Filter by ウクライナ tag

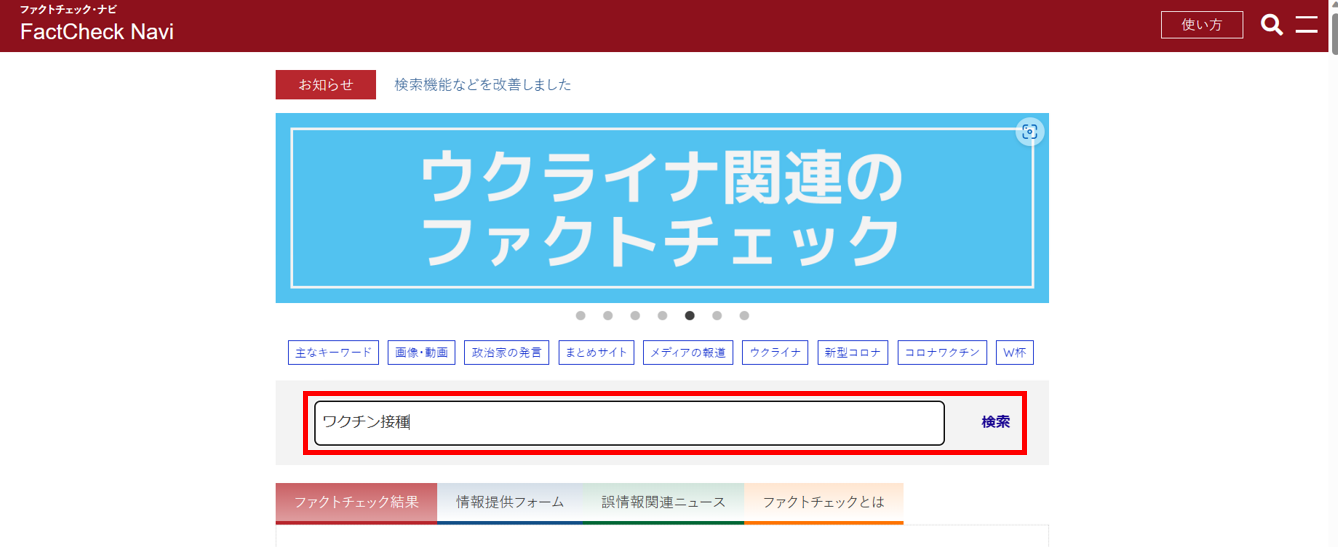pyautogui.click(x=775, y=353)
